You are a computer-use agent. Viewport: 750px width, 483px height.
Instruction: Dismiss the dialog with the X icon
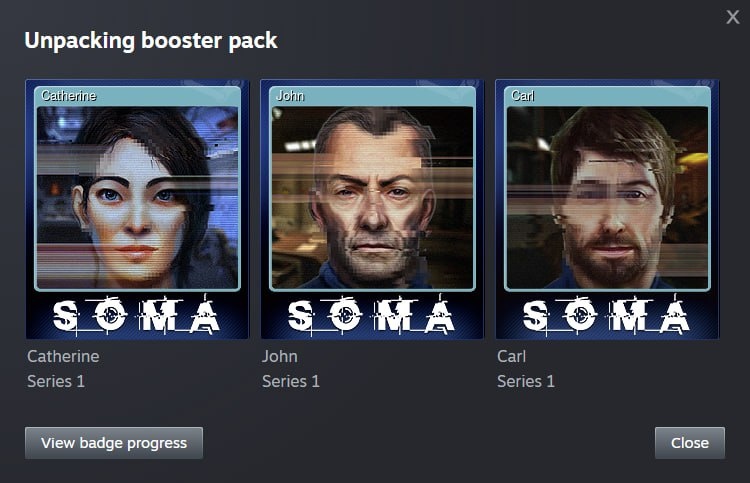732,17
